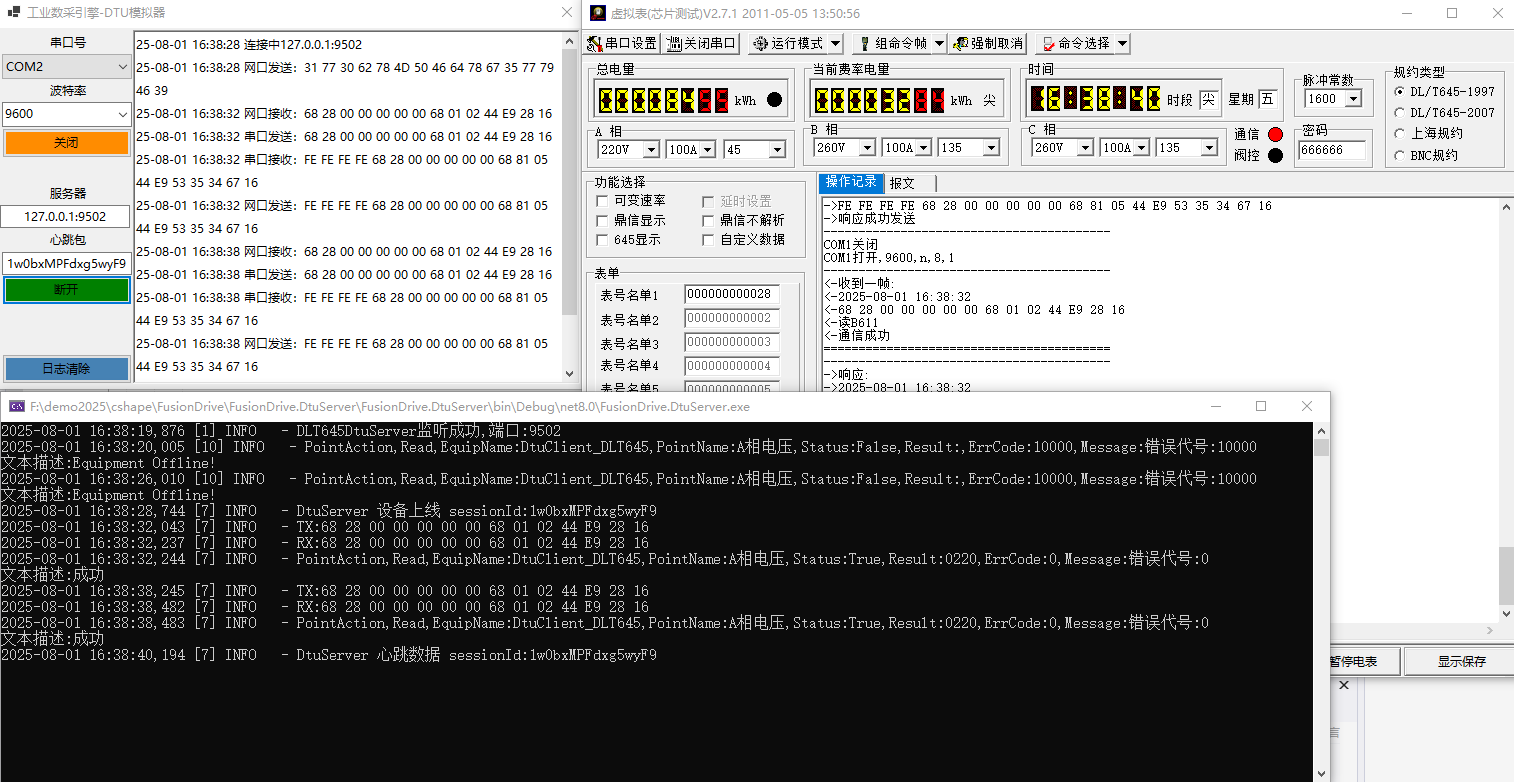This screenshot has height=782, width=1514.
Task: Select the DL/T645-1997 protocol radio button
Action: [x=1400, y=91]
